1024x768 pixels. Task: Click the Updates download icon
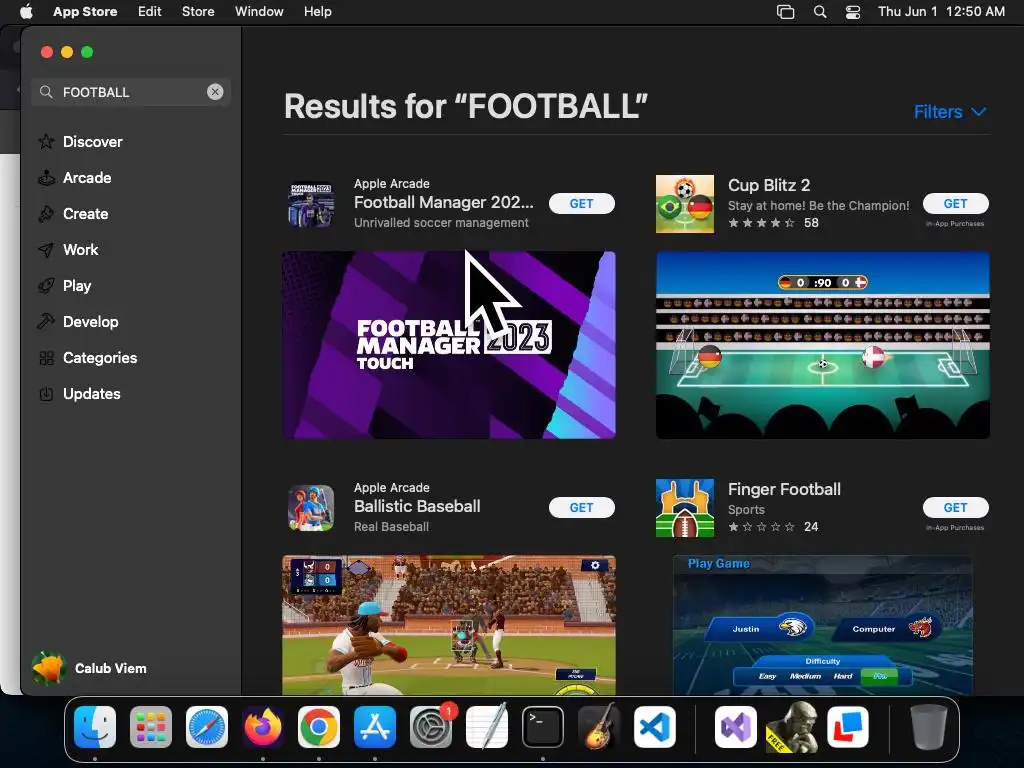tap(46, 394)
